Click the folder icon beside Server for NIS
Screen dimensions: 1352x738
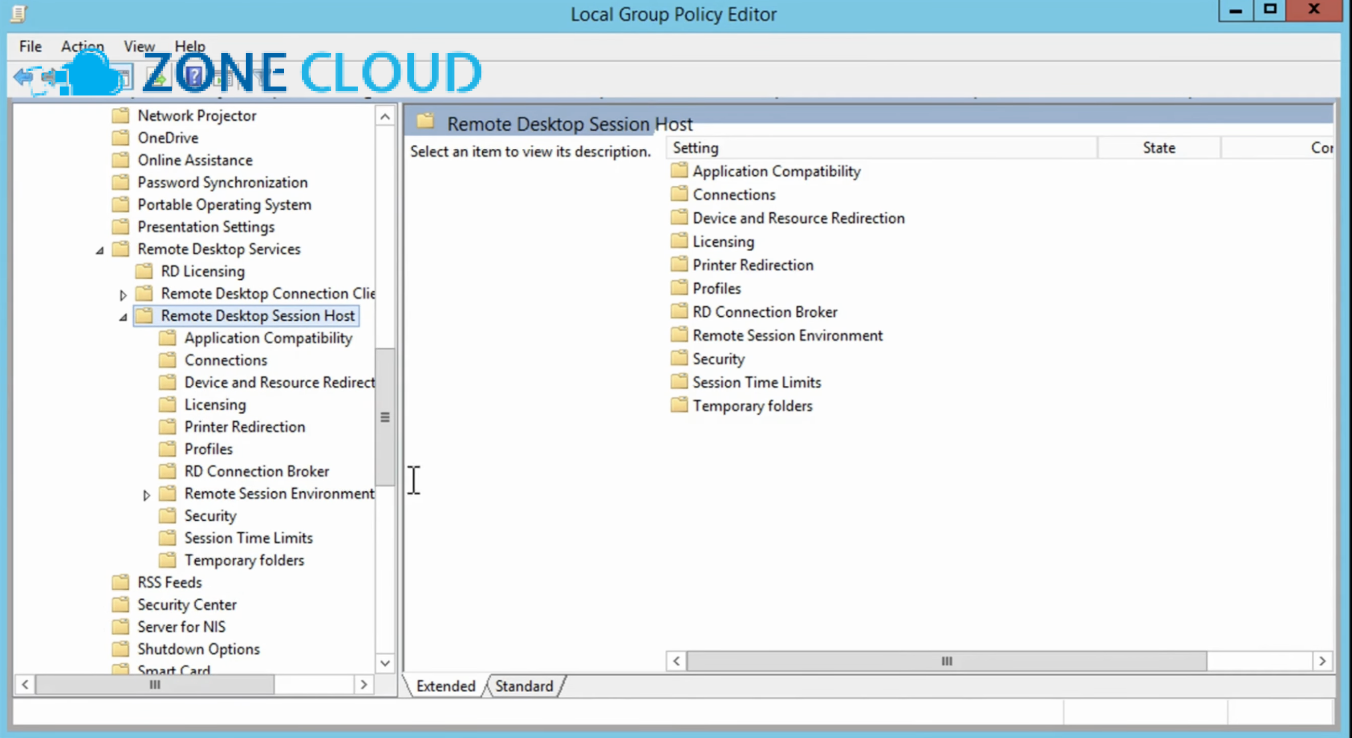click(x=121, y=626)
